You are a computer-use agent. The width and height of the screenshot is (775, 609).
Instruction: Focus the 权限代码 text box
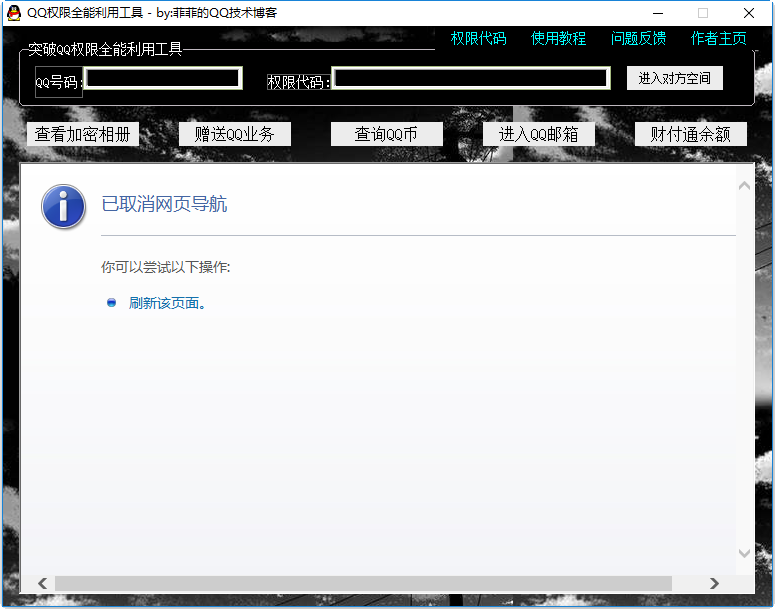pyautogui.click(x=471, y=78)
